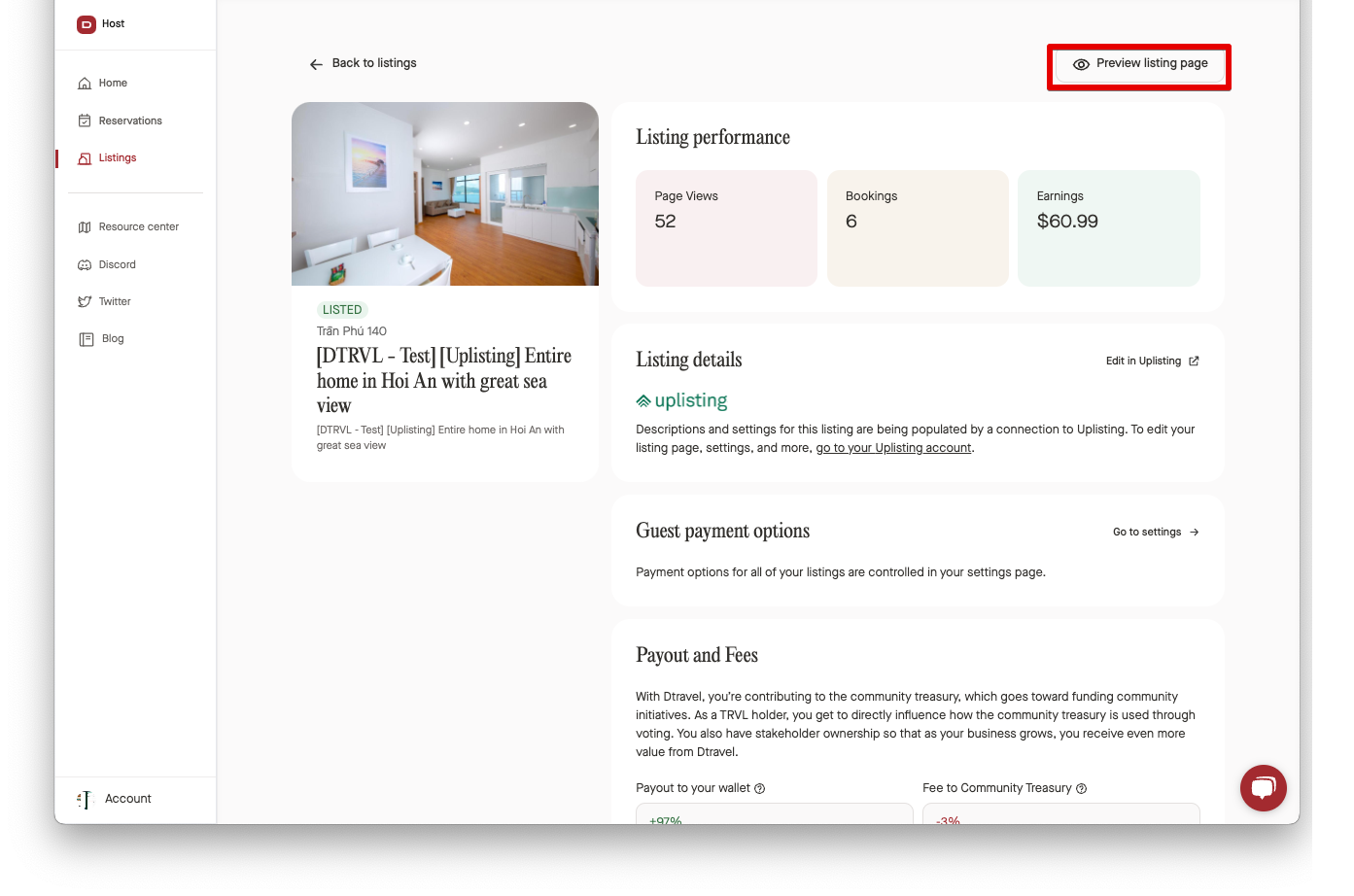
Task: Click the Home house icon in sidebar
Action: 85,84
